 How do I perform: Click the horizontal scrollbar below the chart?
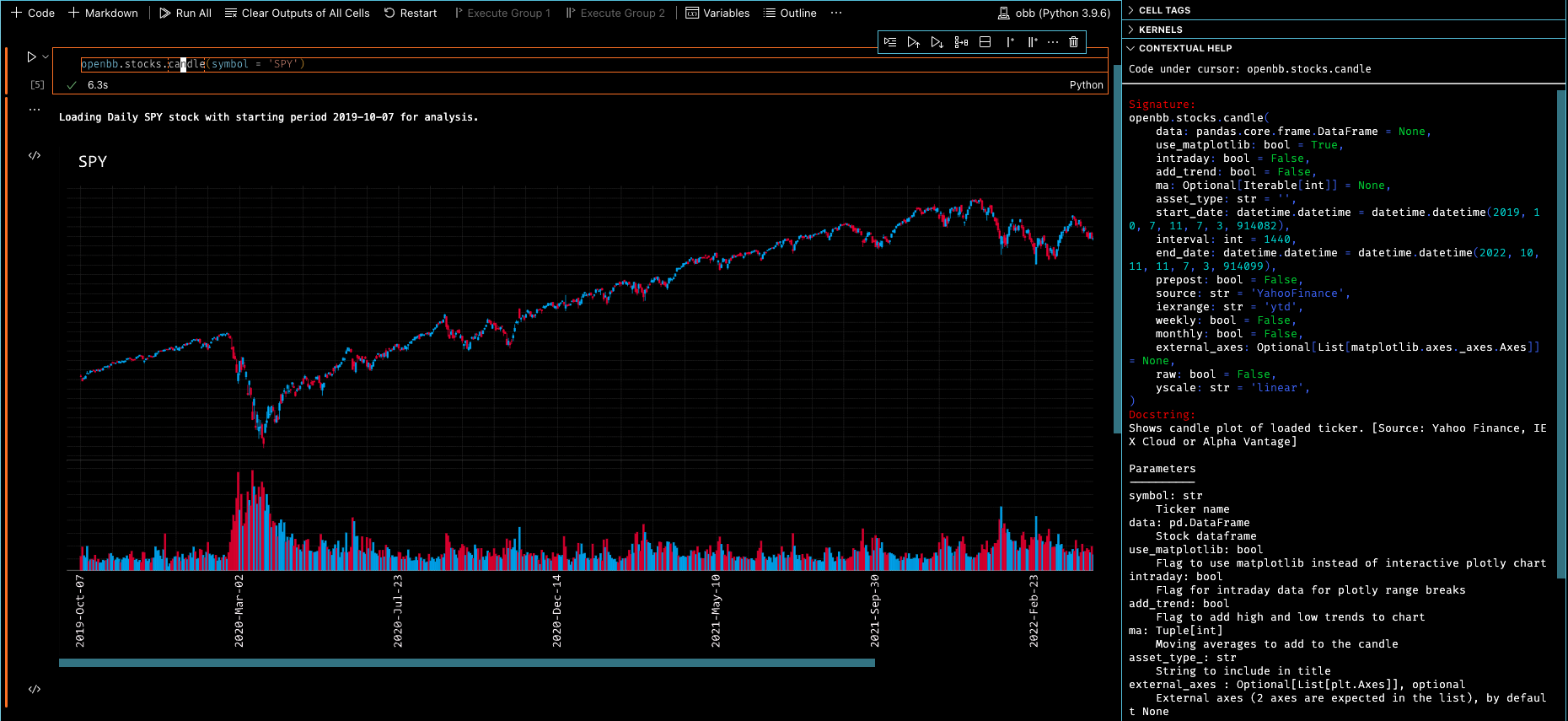point(467,663)
